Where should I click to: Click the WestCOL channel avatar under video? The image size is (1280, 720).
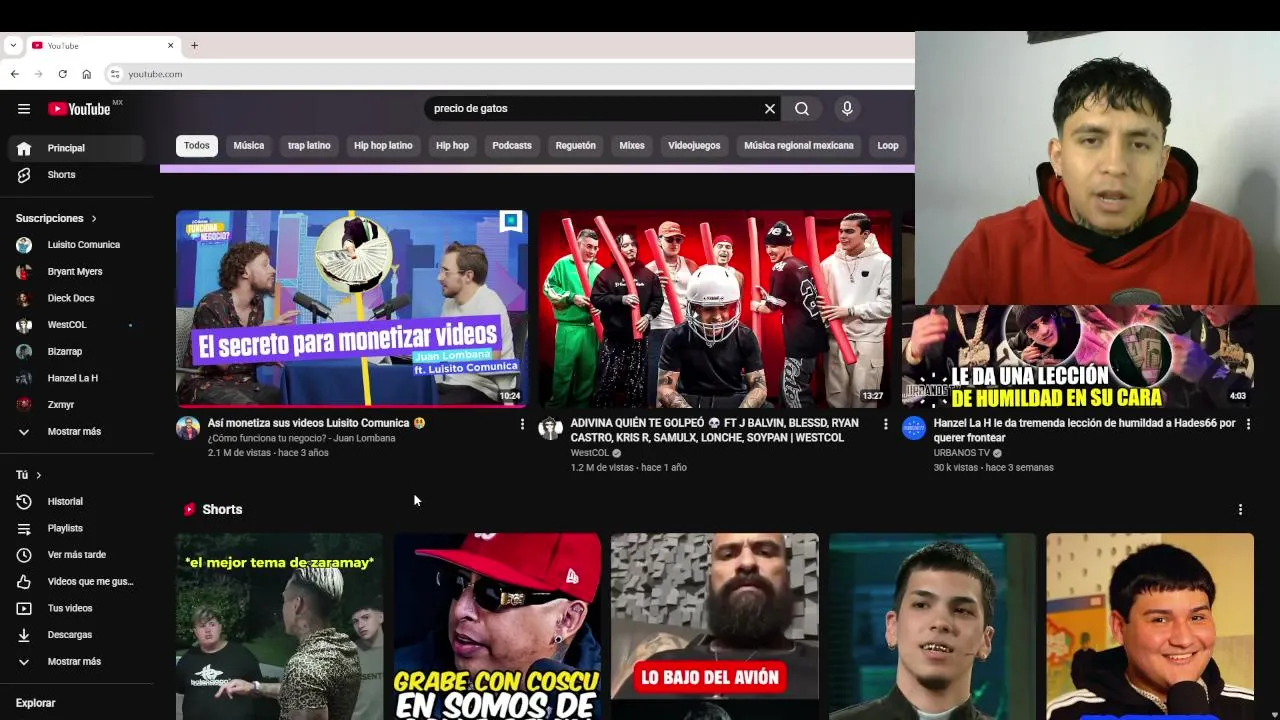click(x=551, y=429)
